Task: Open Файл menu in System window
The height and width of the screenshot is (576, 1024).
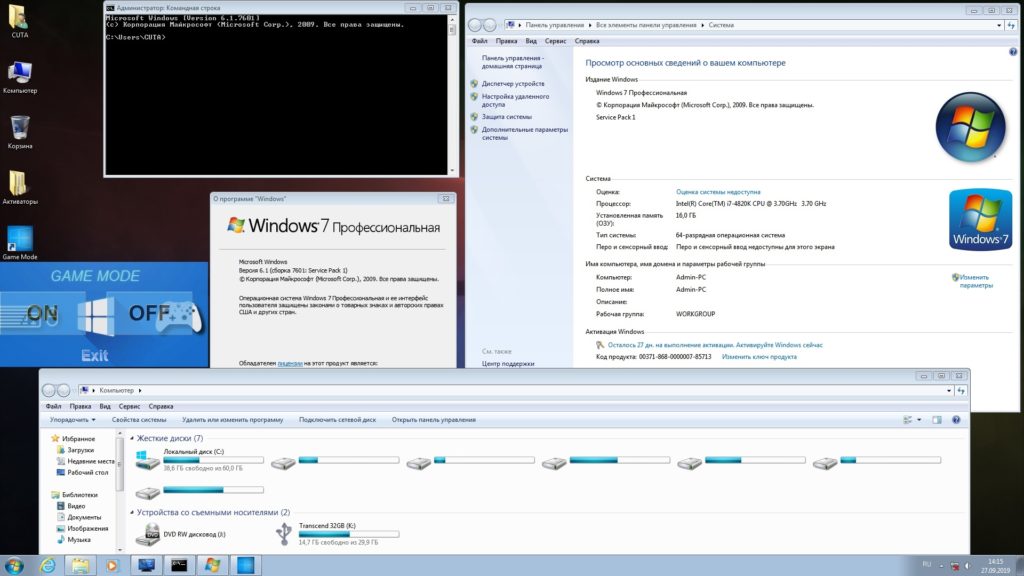Action: click(x=479, y=41)
